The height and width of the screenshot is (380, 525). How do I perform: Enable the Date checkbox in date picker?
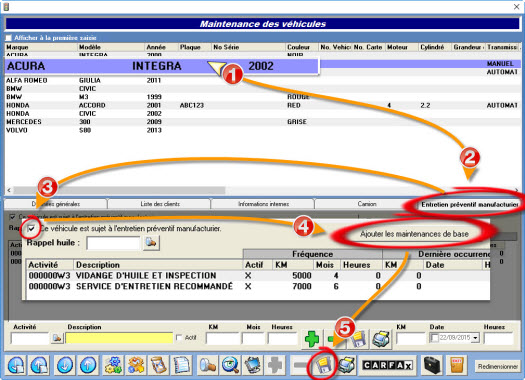pos(434,337)
